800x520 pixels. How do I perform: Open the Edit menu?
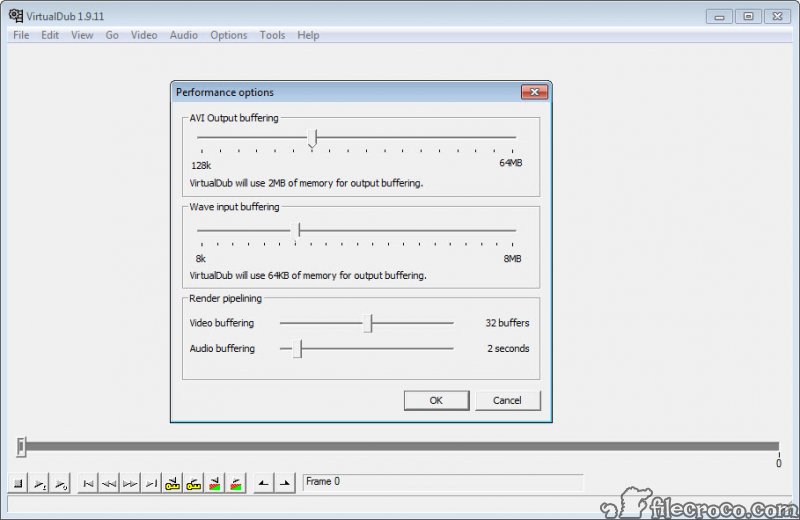point(50,35)
